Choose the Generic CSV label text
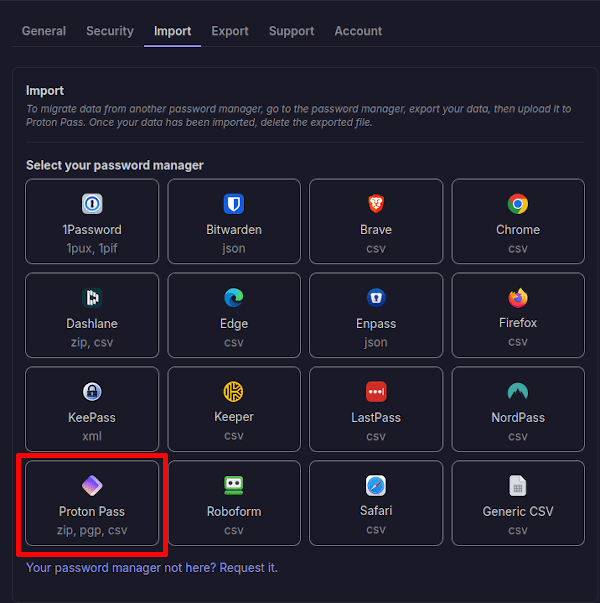 click(x=518, y=511)
